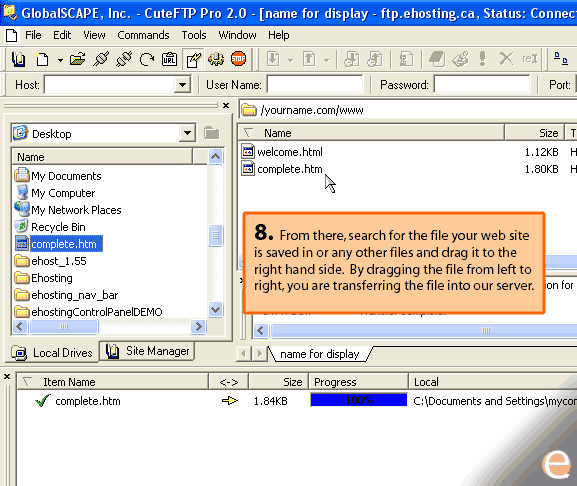Sort remote list by Name column
577x486 pixels.
tap(371, 133)
